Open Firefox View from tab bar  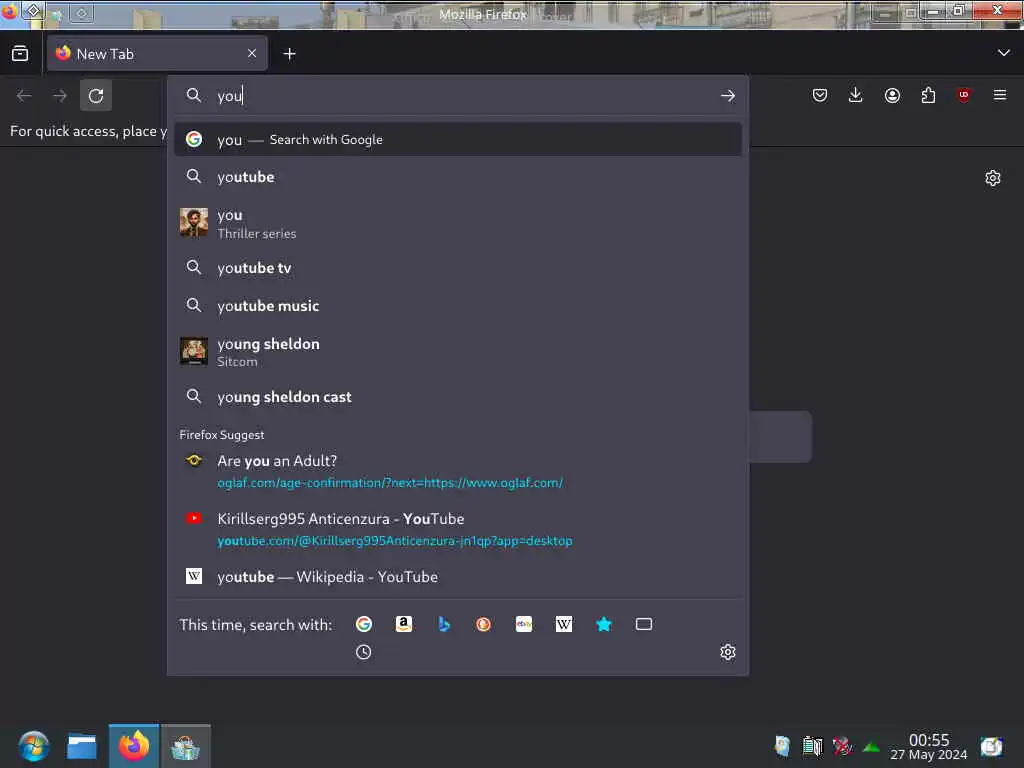[x=20, y=54]
